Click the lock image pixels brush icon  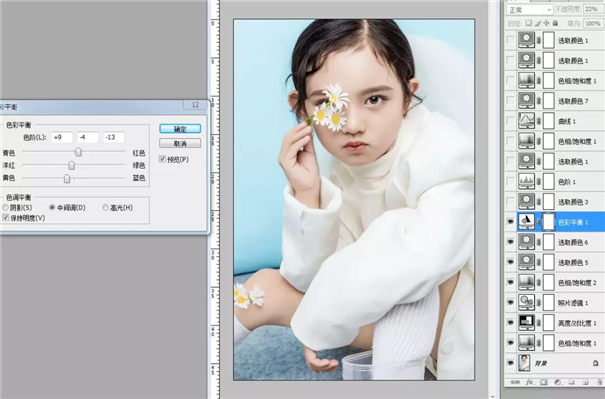(x=537, y=24)
